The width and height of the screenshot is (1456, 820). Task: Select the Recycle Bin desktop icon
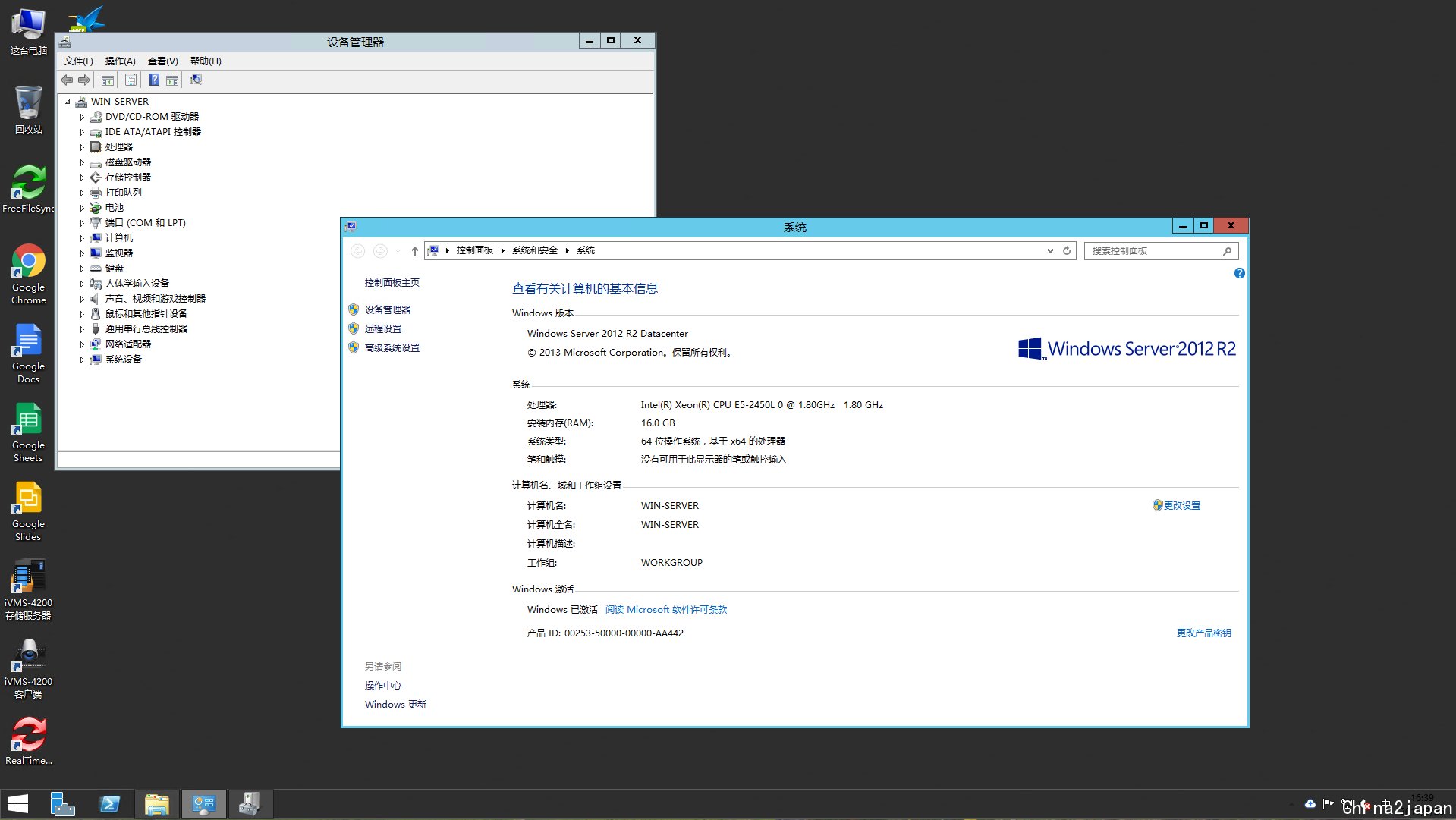28,110
